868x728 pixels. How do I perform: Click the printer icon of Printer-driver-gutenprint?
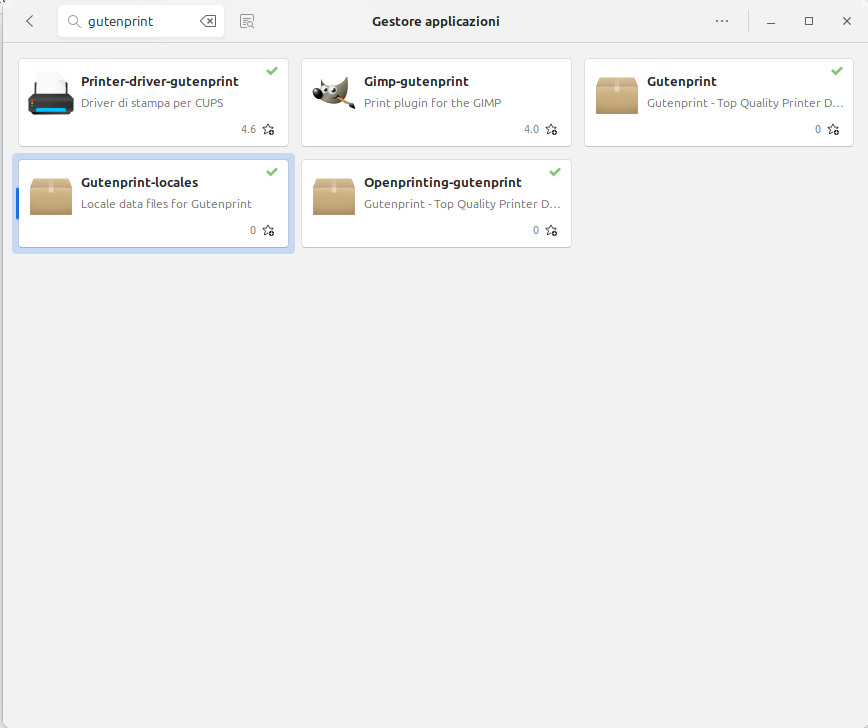point(51,94)
